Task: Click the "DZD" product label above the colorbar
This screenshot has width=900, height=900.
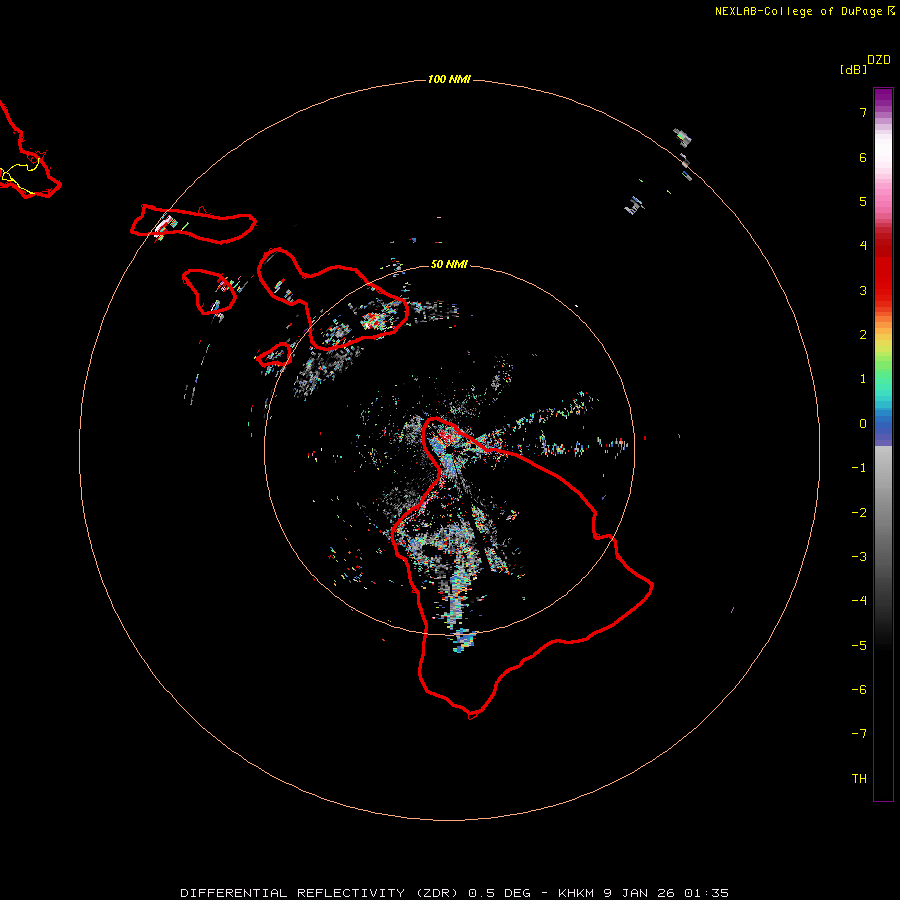Action: point(879,60)
